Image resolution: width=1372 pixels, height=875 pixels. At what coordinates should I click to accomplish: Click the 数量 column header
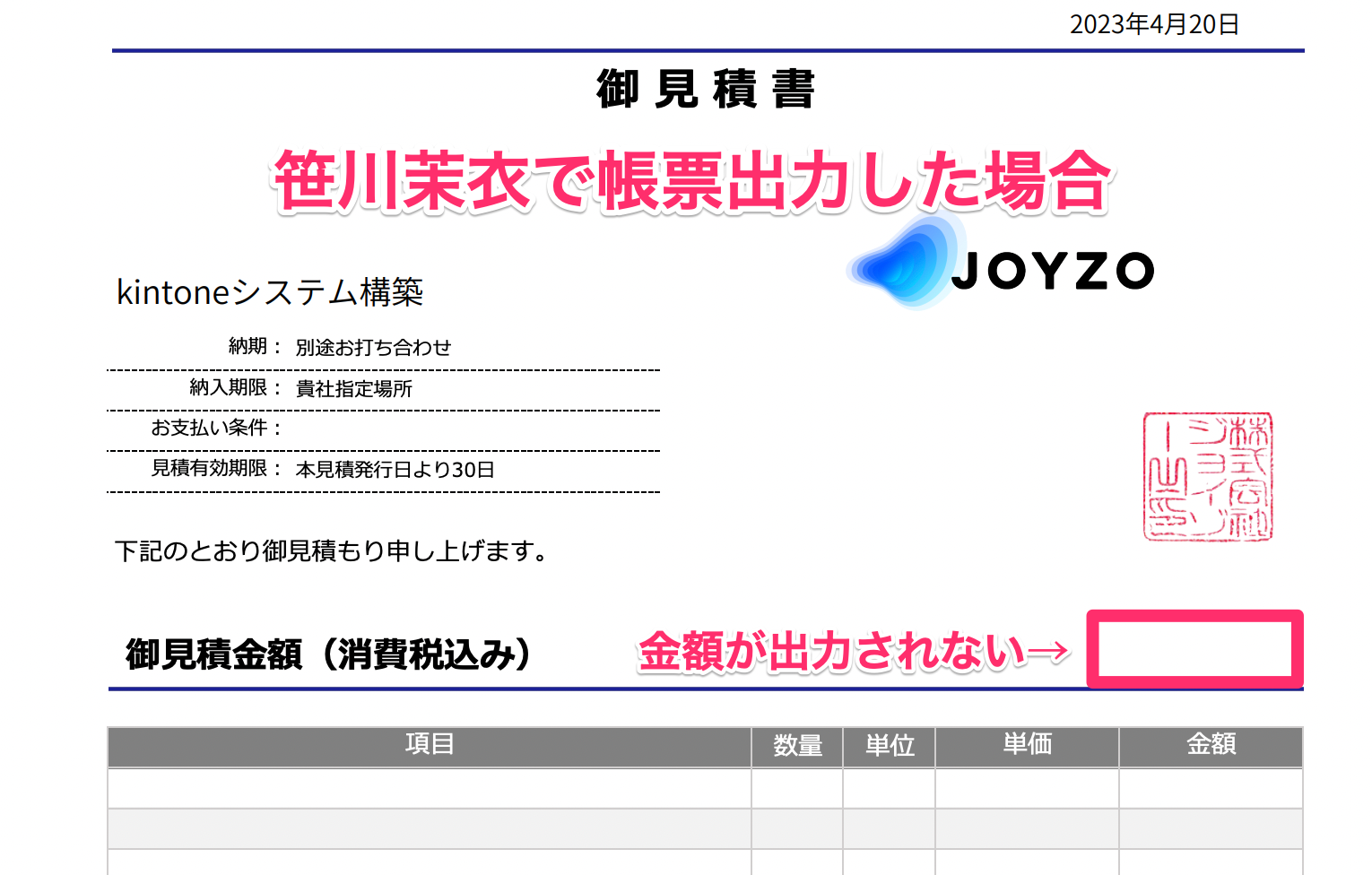(x=797, y=746)
